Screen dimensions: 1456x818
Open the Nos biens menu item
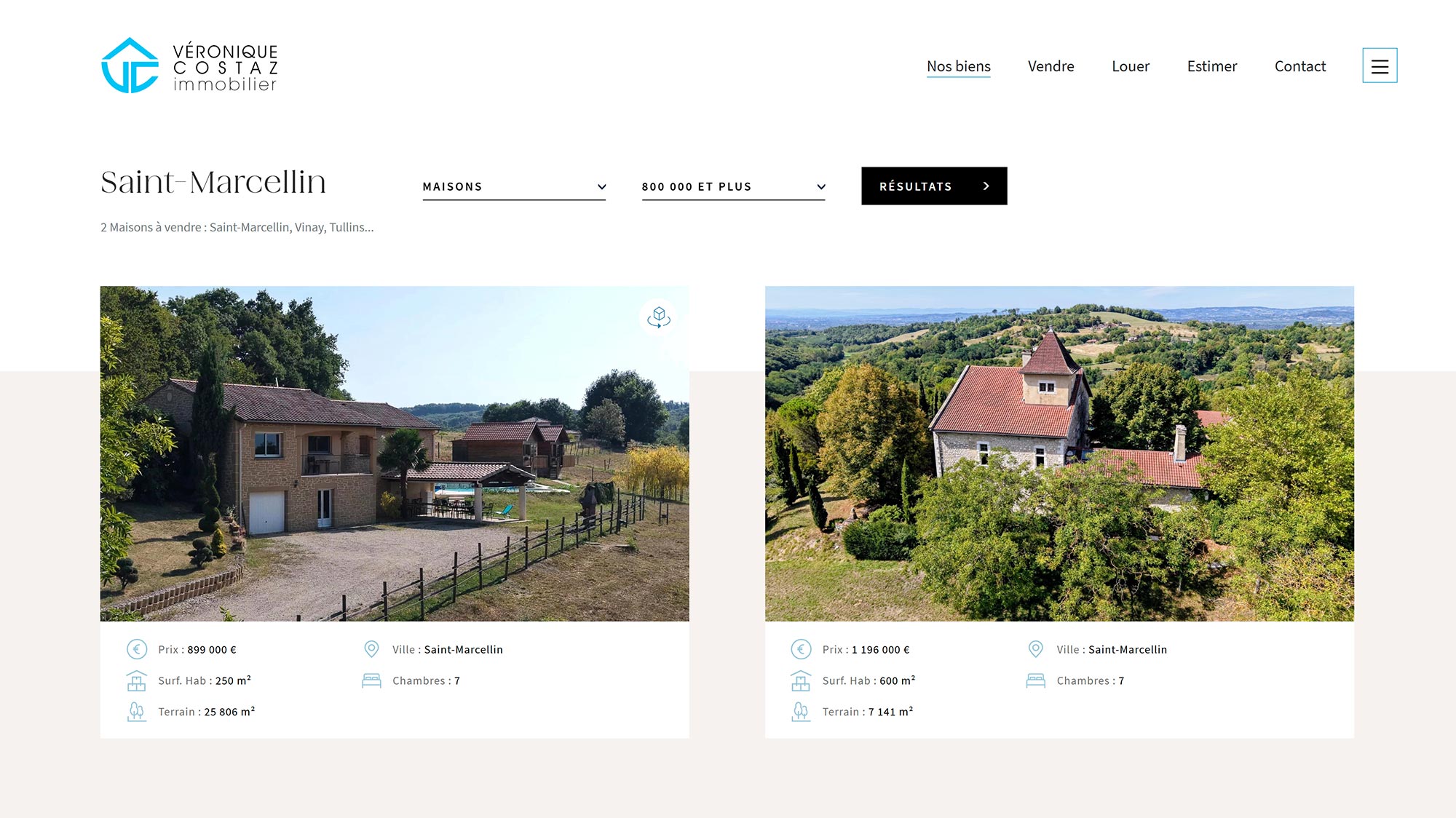tap(958, 66)
